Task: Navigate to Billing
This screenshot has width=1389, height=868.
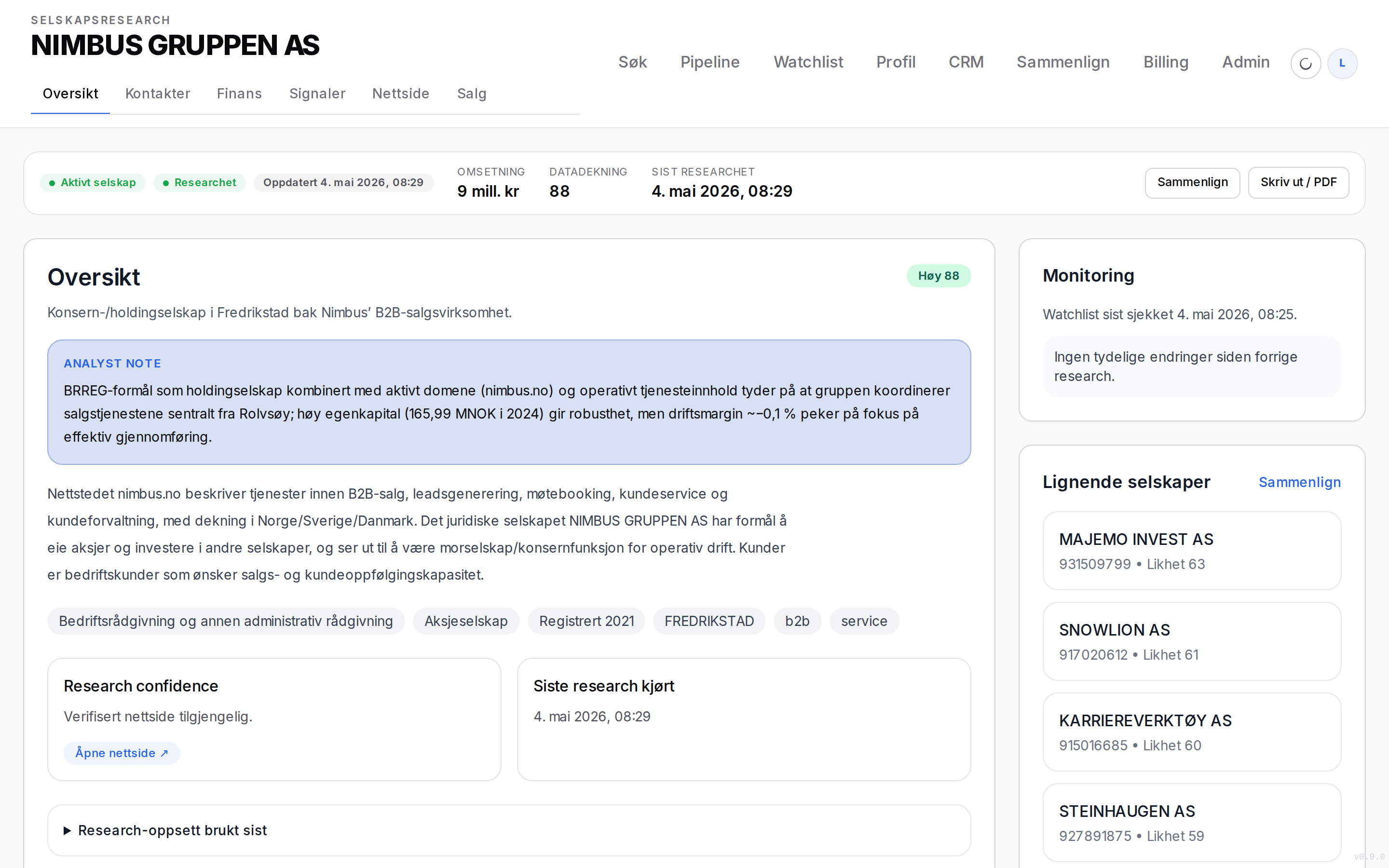Action: coord(1166,62)
